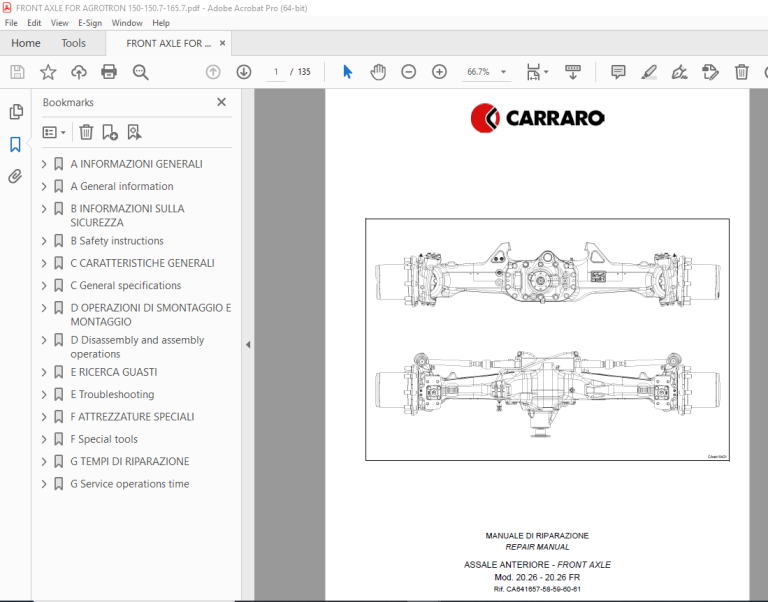Viewport: 768px width, 602px height.
Task: Click the Edit stamp tool icon
Action: coord(710,72)
